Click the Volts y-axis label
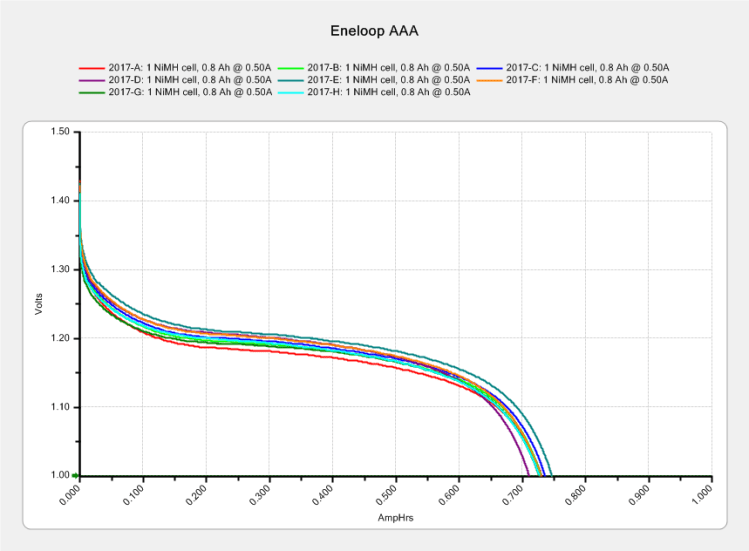 pos(39,303)
